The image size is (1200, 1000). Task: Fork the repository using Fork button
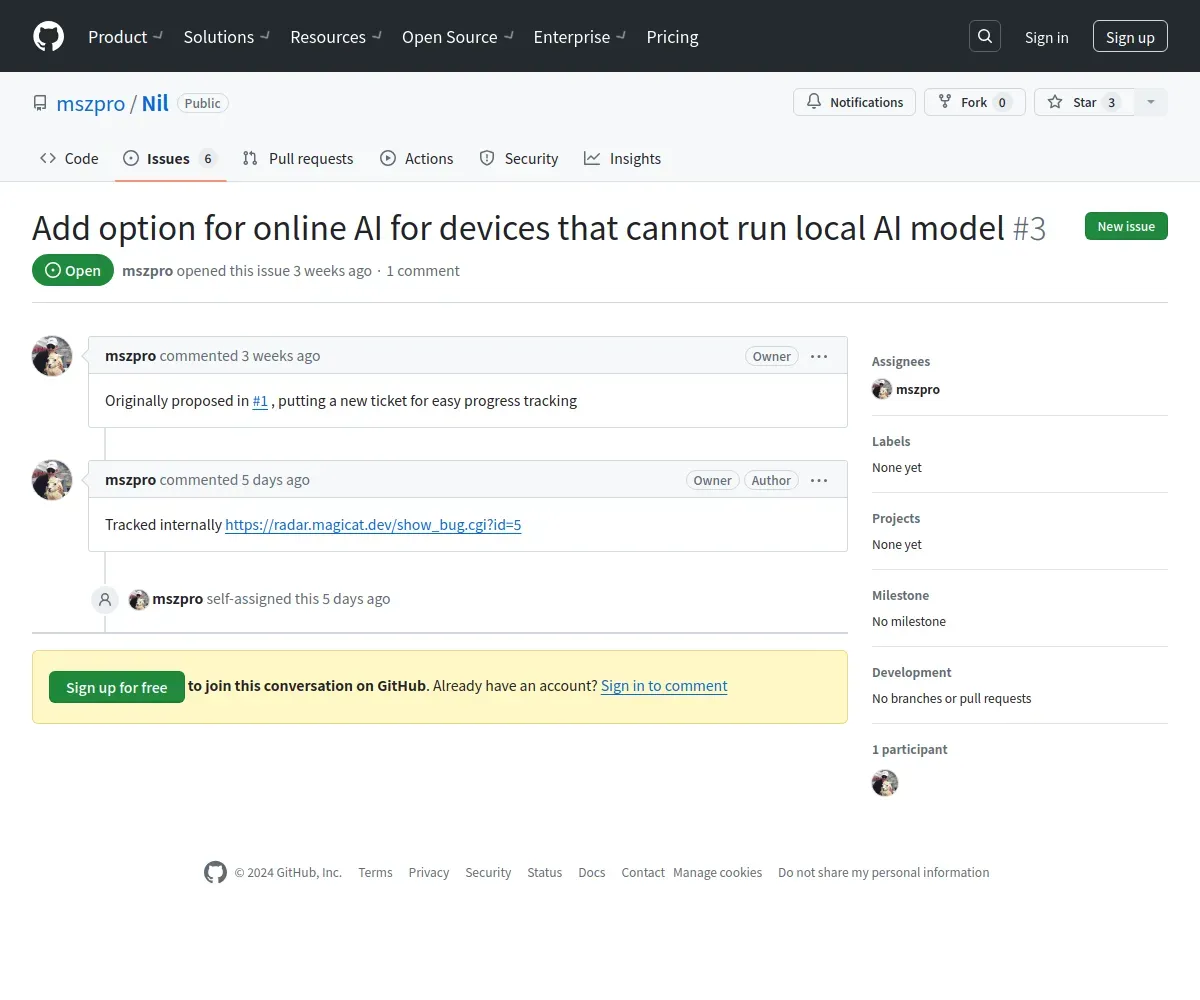[x=974, y=102]
